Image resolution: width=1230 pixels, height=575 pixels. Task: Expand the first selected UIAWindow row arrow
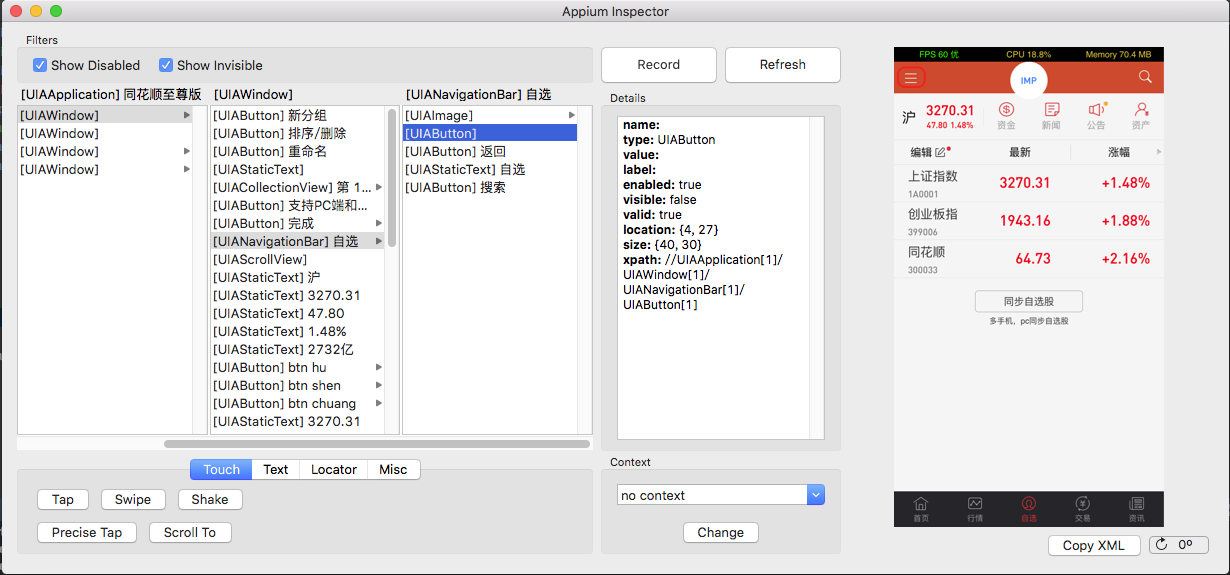(186, 115)
